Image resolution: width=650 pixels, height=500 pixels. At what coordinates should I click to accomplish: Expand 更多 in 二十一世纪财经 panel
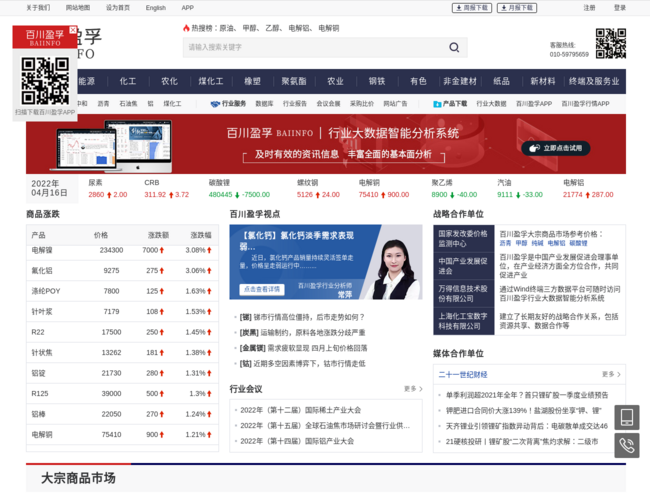610,375
